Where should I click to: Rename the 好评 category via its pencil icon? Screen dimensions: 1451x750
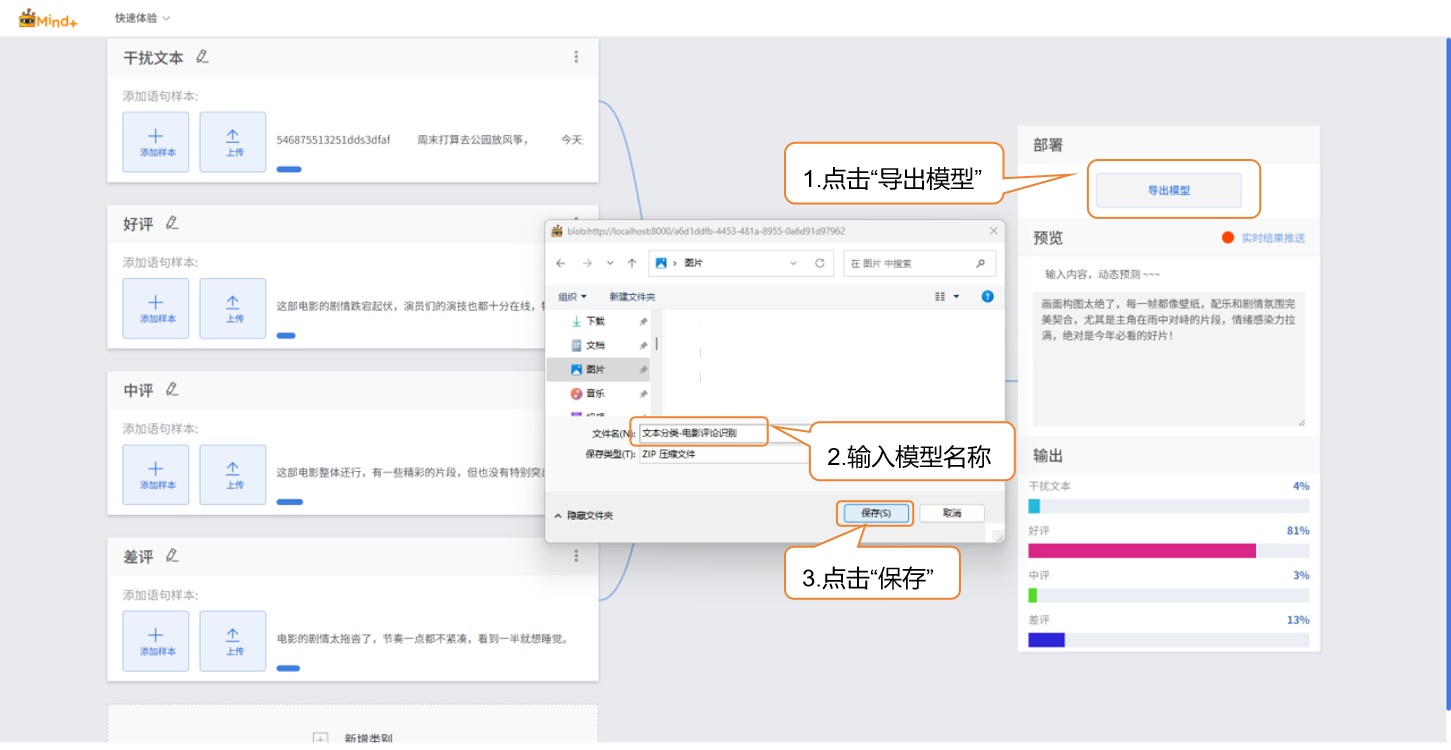(x=172, y=223)
